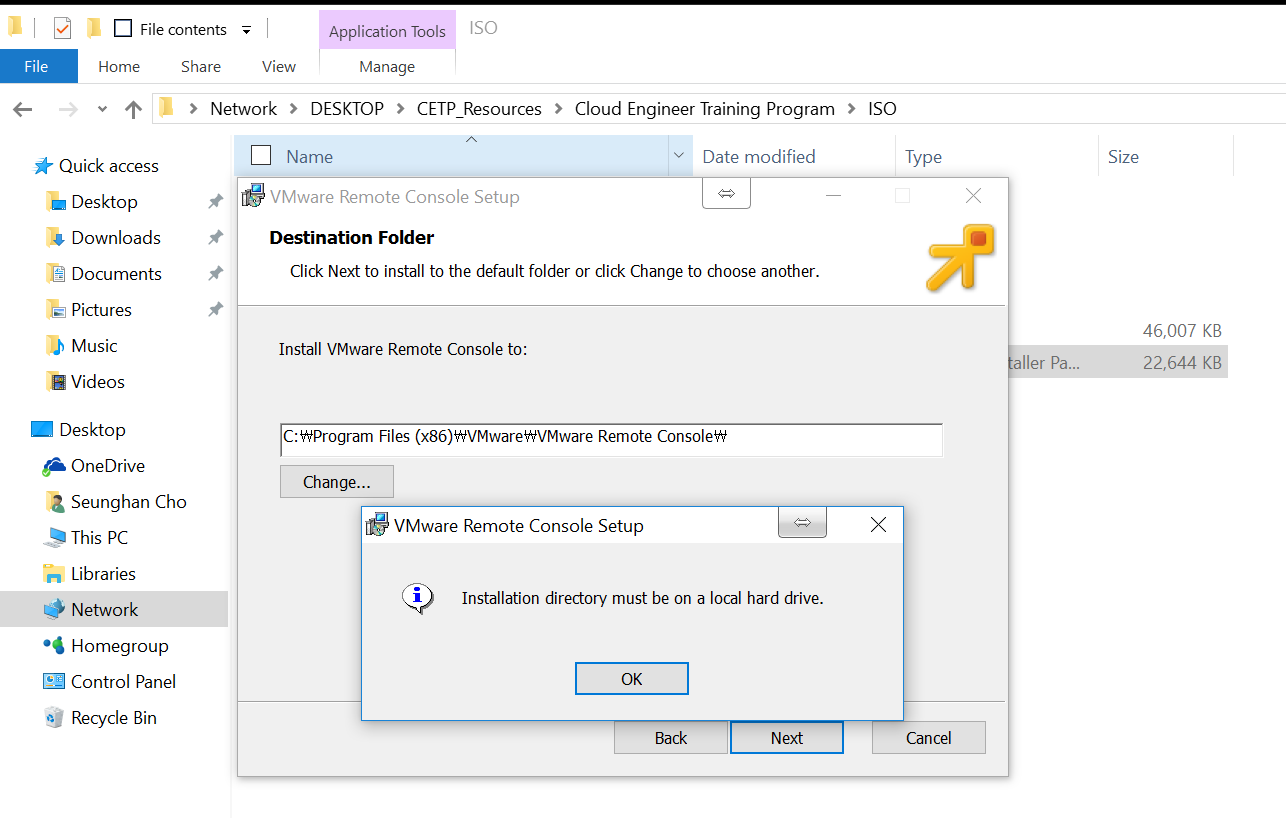Click the New Folder icon in the Quick Access Toolbar
This screenshot has width=1286, height=818.
coord(93,29)
